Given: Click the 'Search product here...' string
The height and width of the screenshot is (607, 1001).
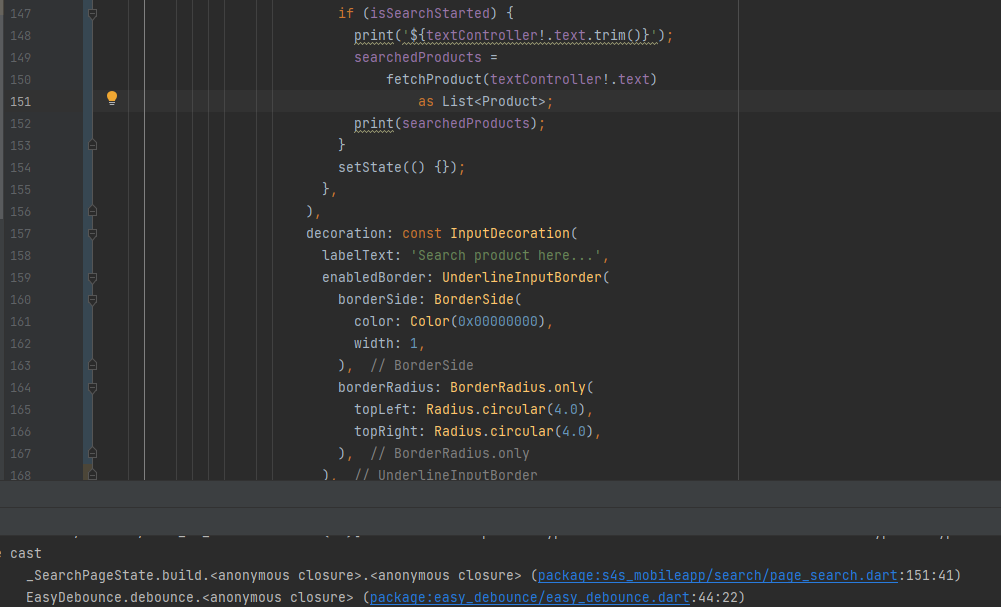Looking at the screenshot, I should [x=506, y=255].
